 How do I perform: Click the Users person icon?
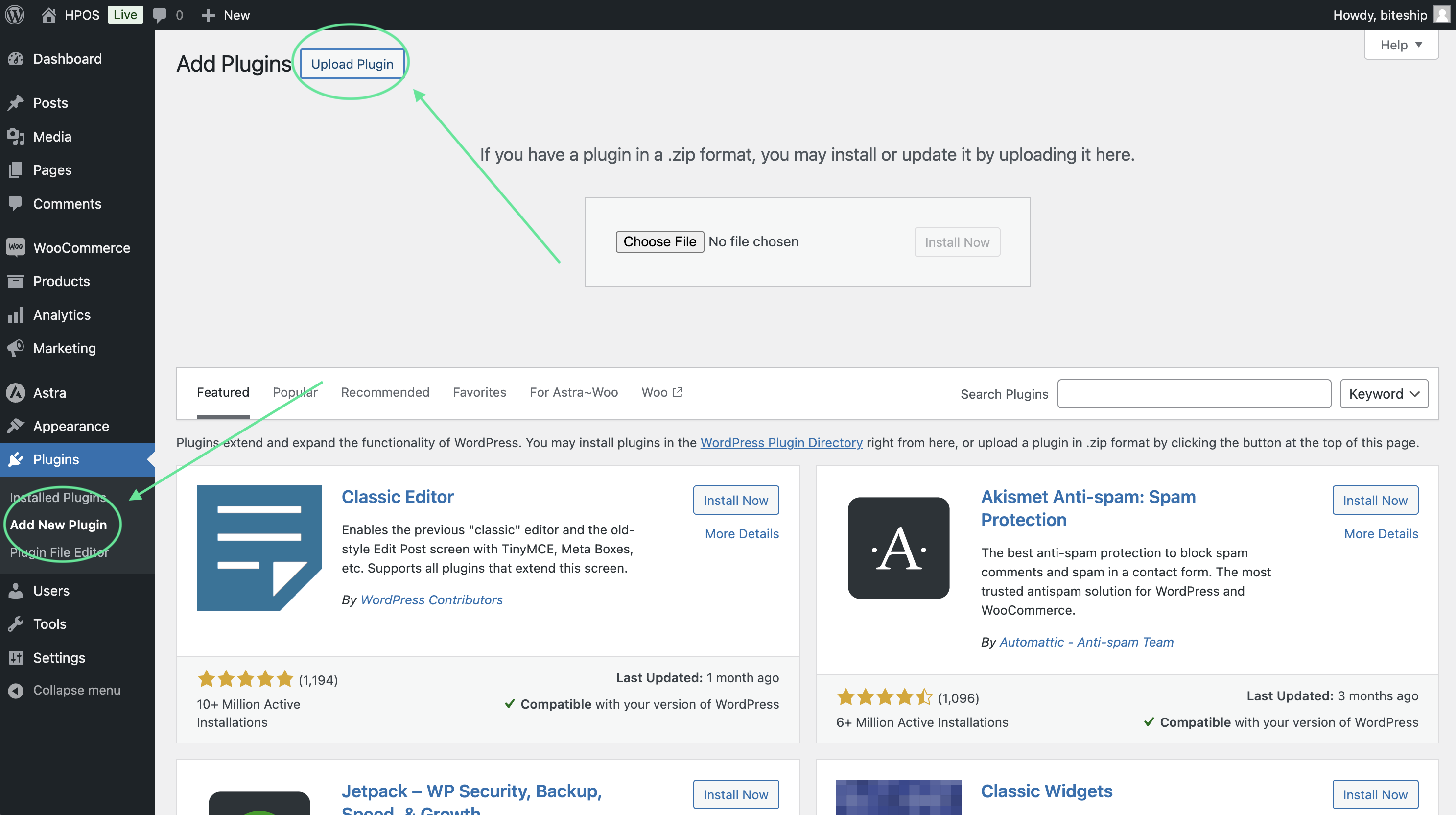click(16, 591)
